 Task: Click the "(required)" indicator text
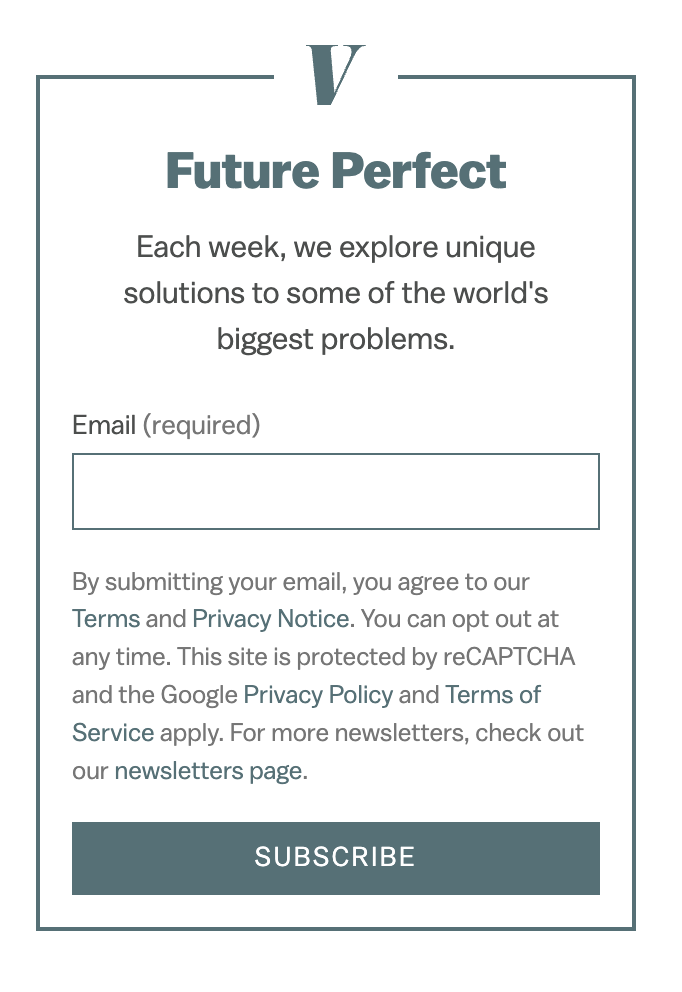[201, 425]
